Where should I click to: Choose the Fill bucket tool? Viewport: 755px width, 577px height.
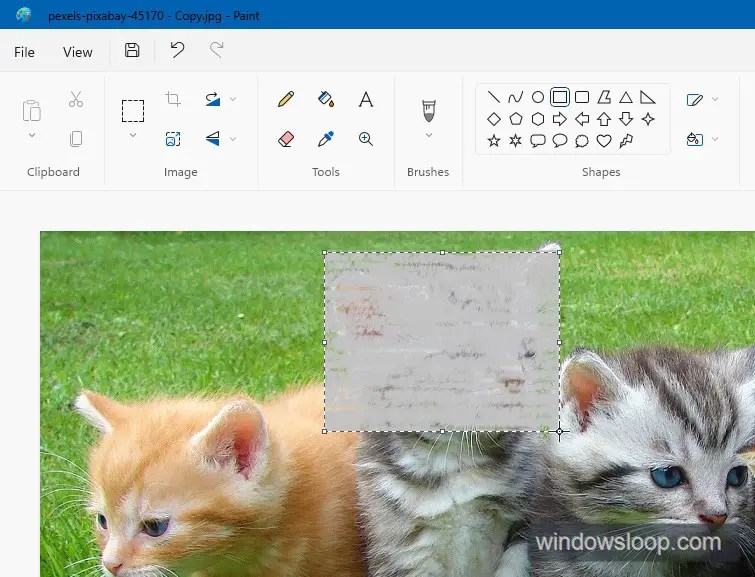pyautogui.click(x=326, y=99)
